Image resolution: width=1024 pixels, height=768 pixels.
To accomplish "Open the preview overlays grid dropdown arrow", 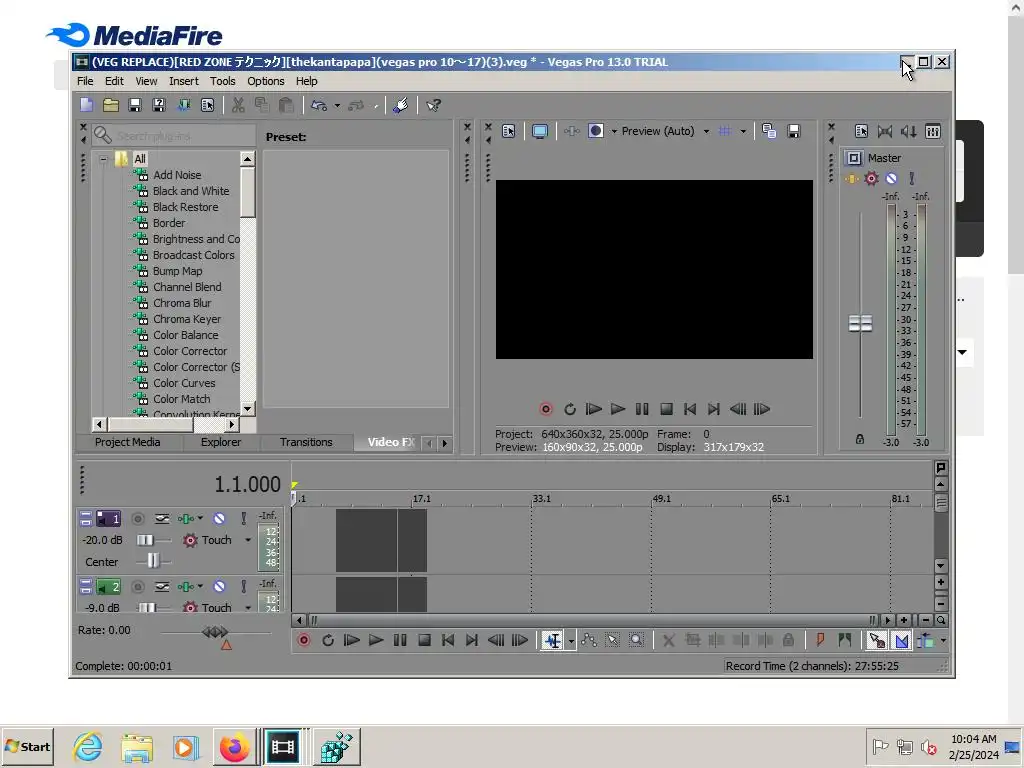I will [x=743, y=131].
